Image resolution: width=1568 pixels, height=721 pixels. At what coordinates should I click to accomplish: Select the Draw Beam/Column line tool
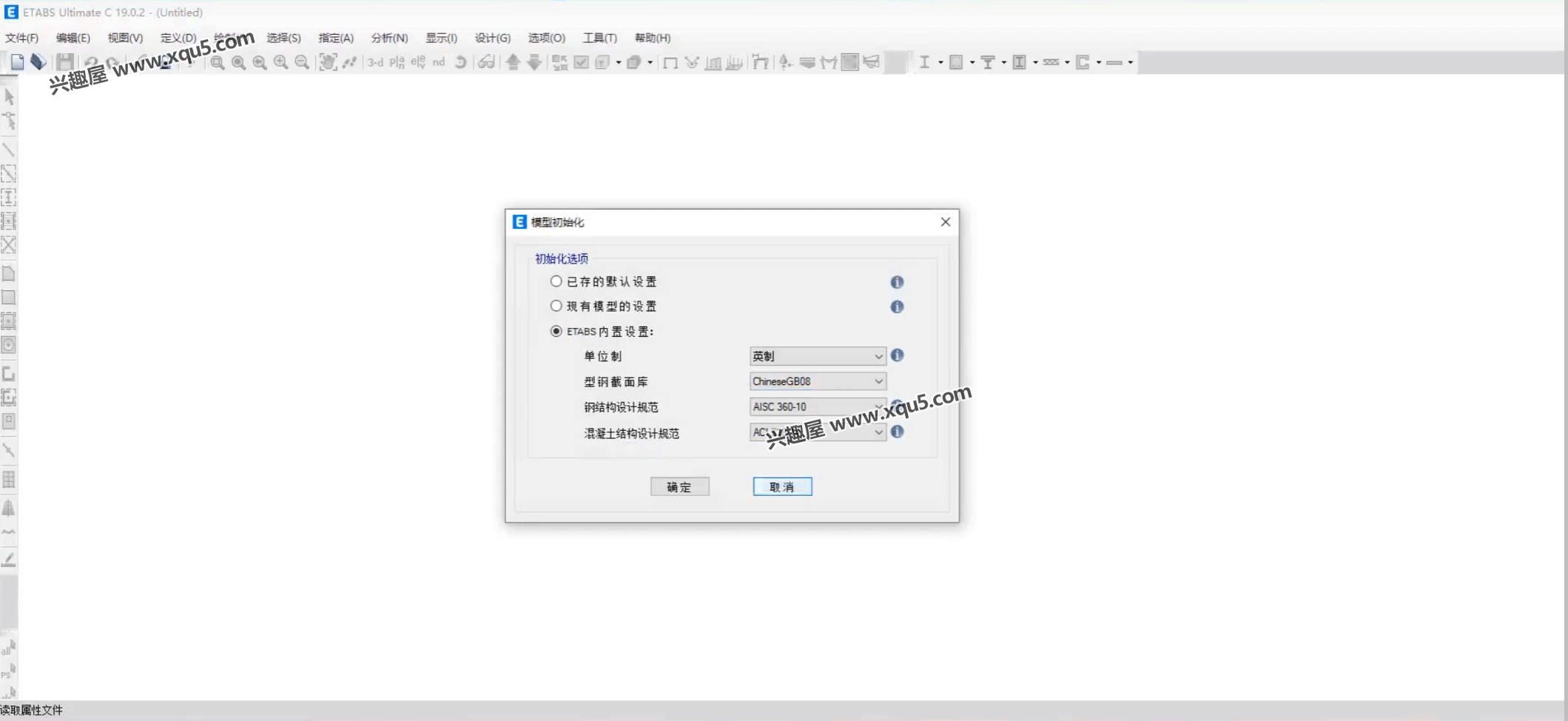click(9, 150)
